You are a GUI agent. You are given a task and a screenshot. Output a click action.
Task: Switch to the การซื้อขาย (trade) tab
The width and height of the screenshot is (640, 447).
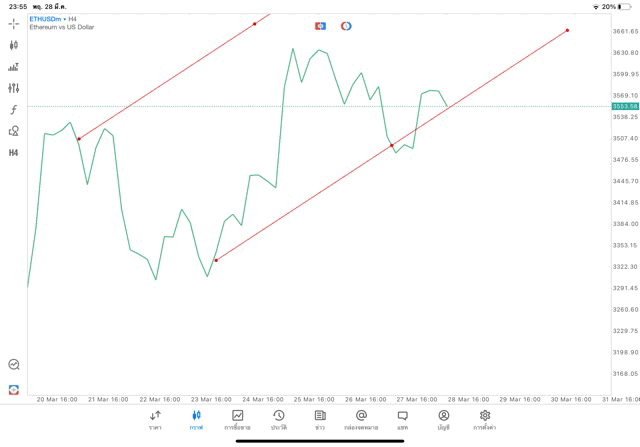238,419
